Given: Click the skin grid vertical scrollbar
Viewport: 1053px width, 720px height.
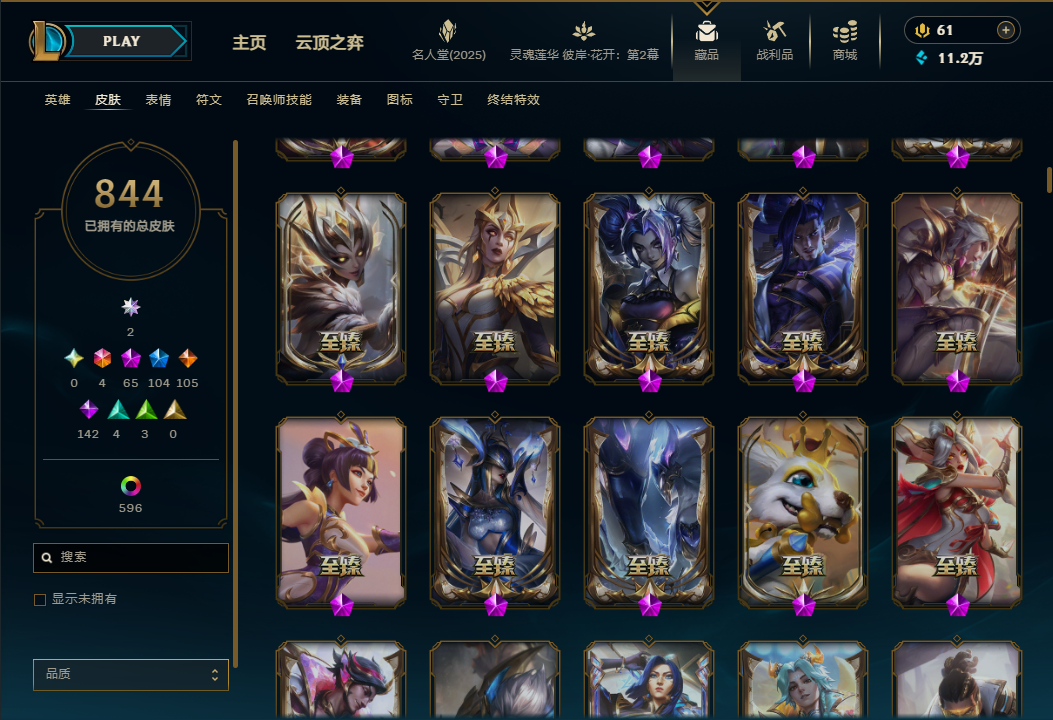Looking at the screenshot, I should point(1049,179).
